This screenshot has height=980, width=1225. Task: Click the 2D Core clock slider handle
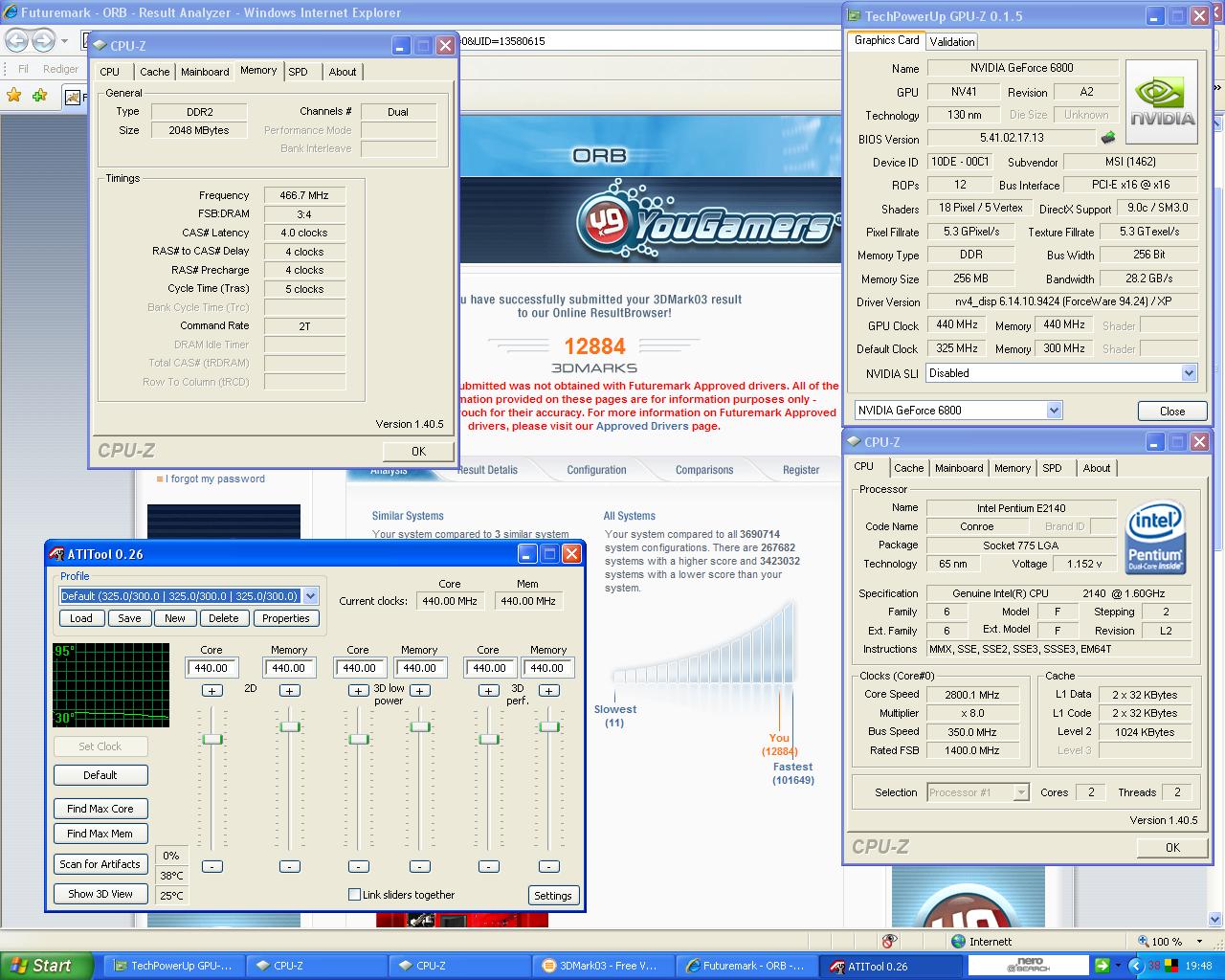[212, 739]
